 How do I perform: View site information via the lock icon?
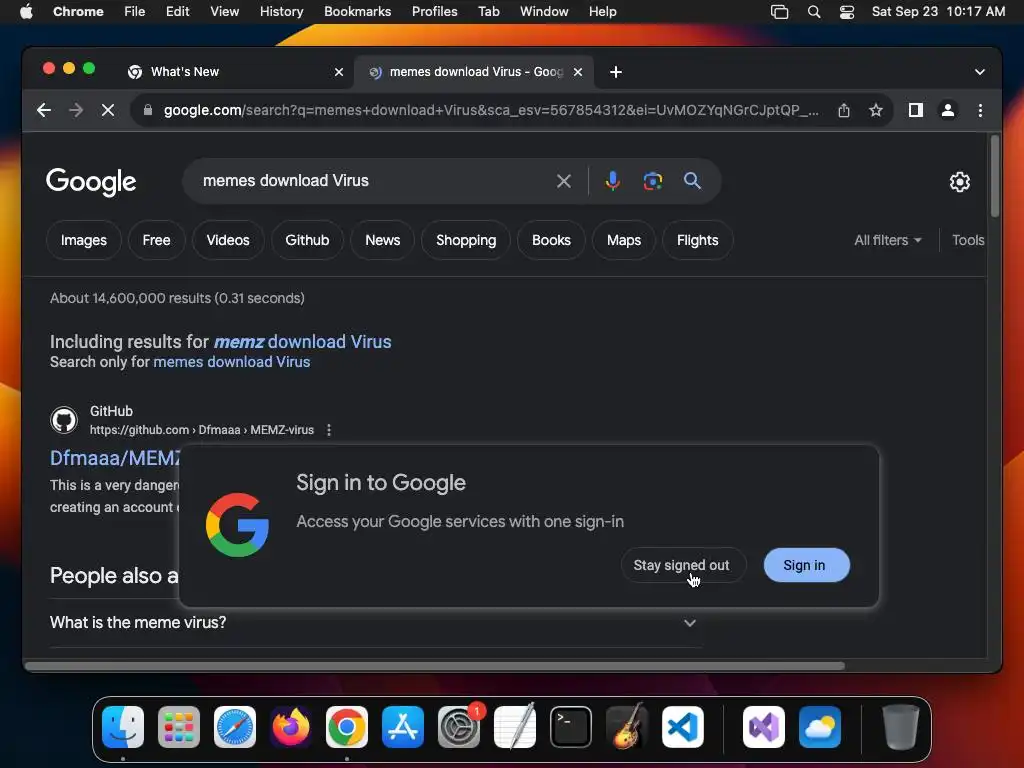coord(148,110)
